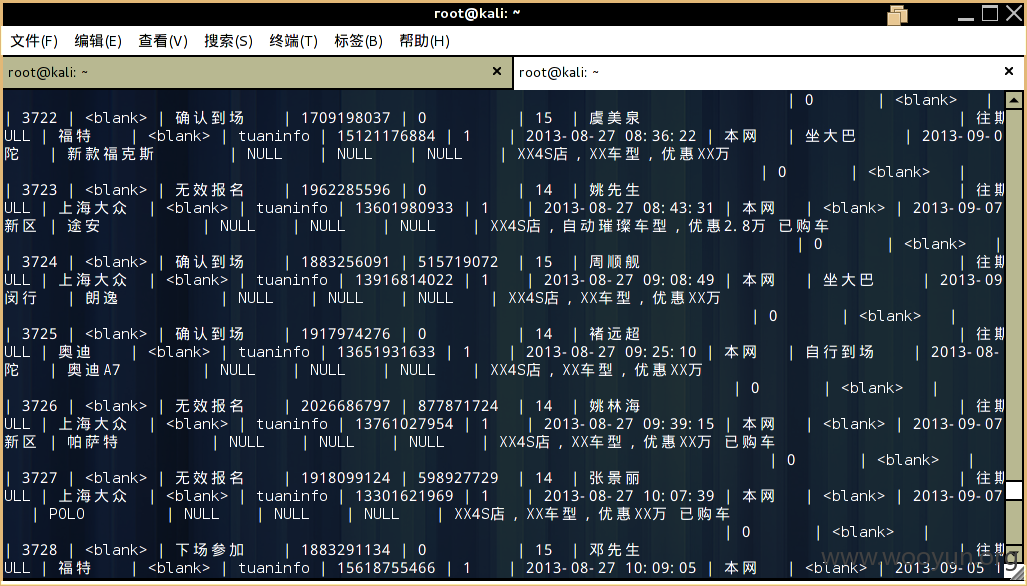Close the terminal window
The width and height of the screenshot is (1027, 586).
click(x=1013, y=14)
